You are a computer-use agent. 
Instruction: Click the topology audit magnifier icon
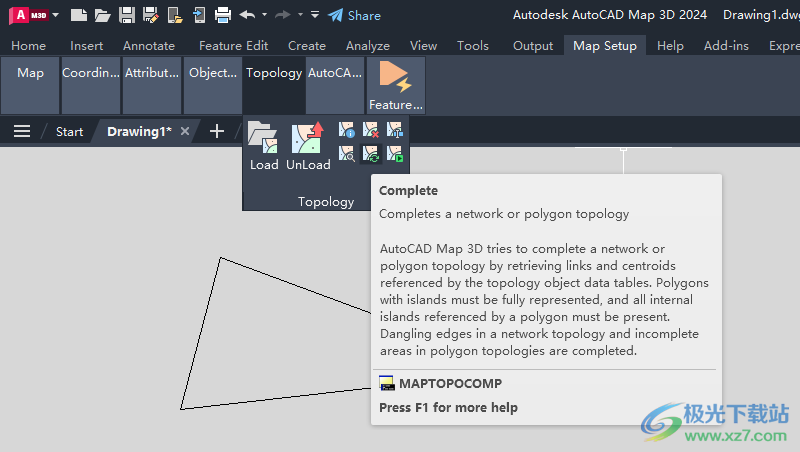click(x=346, y=154)
